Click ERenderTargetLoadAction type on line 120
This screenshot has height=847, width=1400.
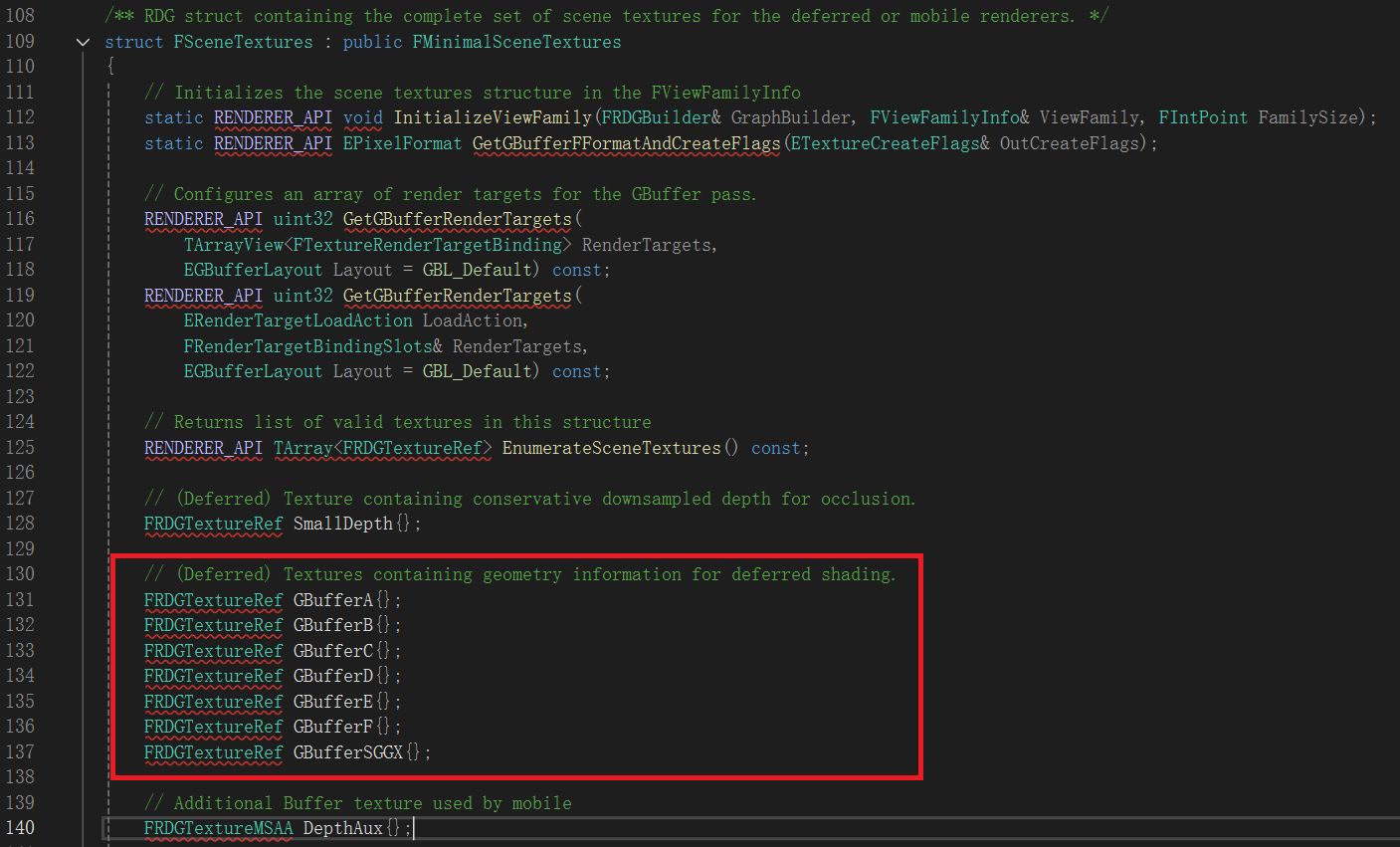[x=298, y=320]
